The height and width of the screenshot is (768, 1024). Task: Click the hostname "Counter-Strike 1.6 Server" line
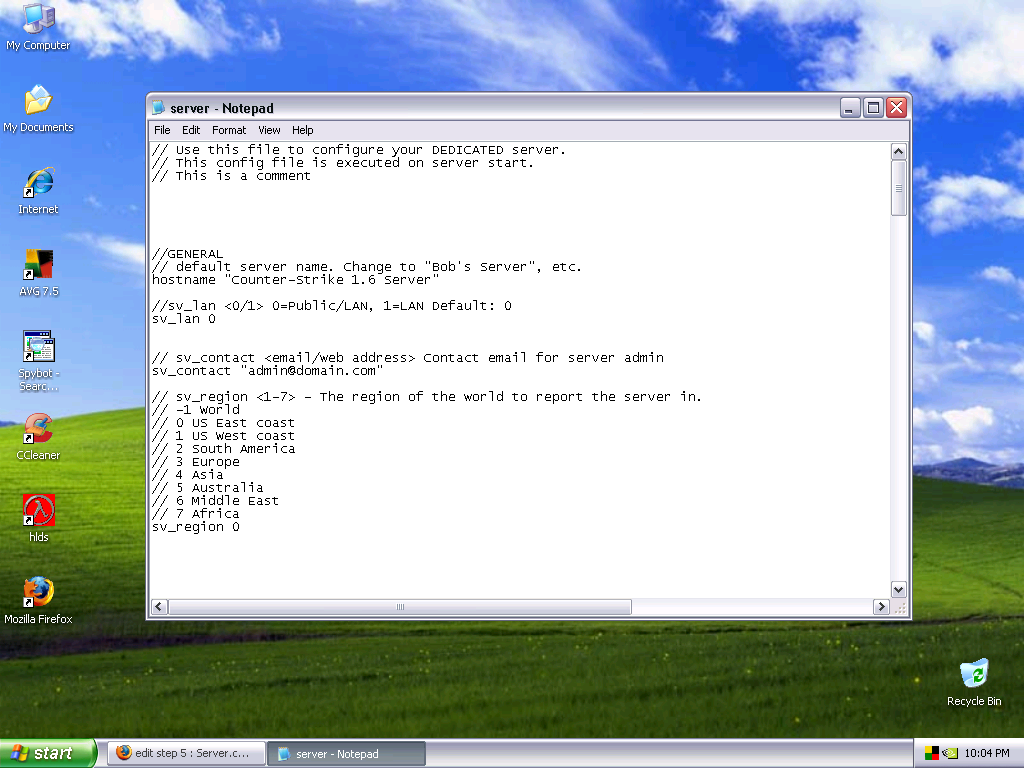point(296,280)
